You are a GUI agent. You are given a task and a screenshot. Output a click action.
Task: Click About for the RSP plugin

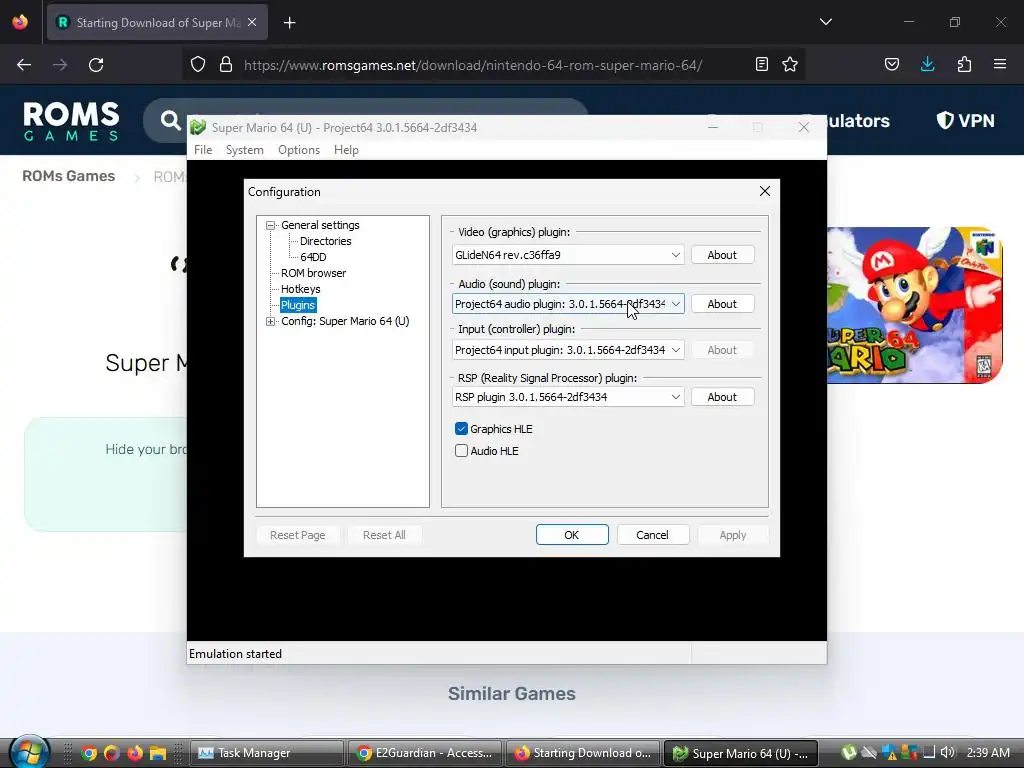tap(722, 397)
